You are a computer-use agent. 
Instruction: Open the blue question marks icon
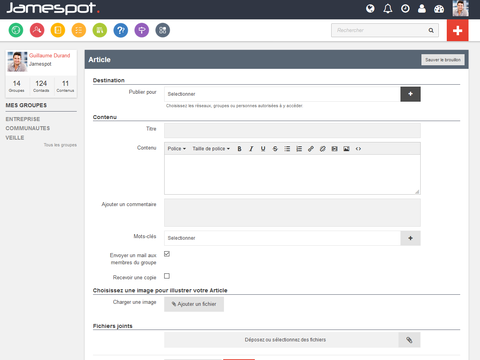tap(121, 30)
